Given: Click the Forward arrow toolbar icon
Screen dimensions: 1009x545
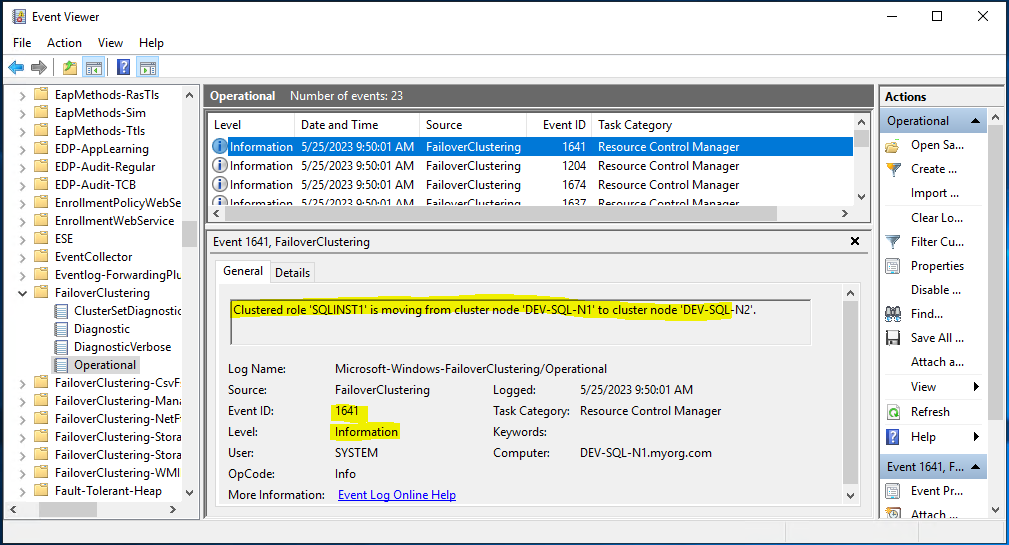Looking at the screenshot, I should tap(39, 67).
